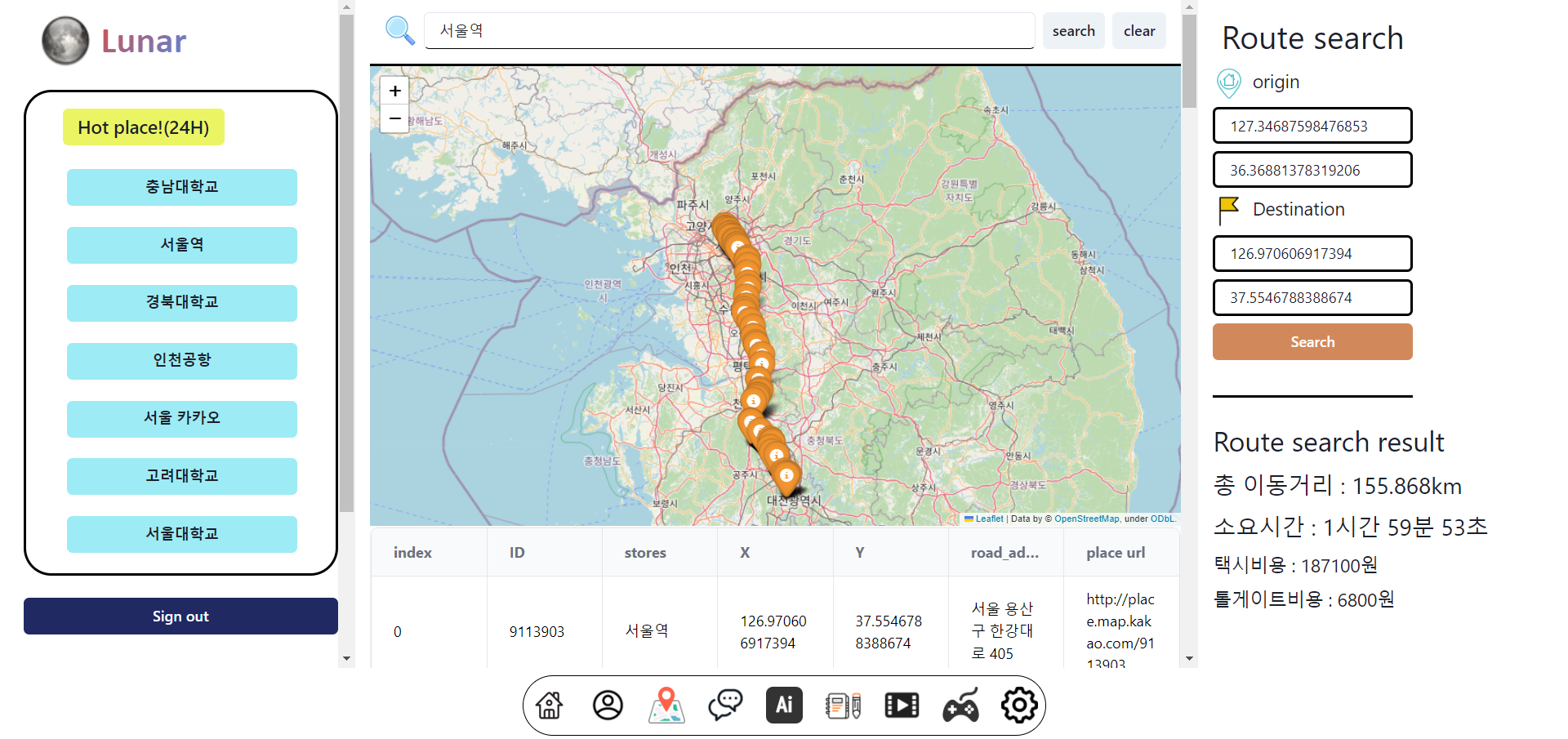The width and height of the screenshot is (1568, 739).
Task: Clear the search query
Action: point(1139,31)
